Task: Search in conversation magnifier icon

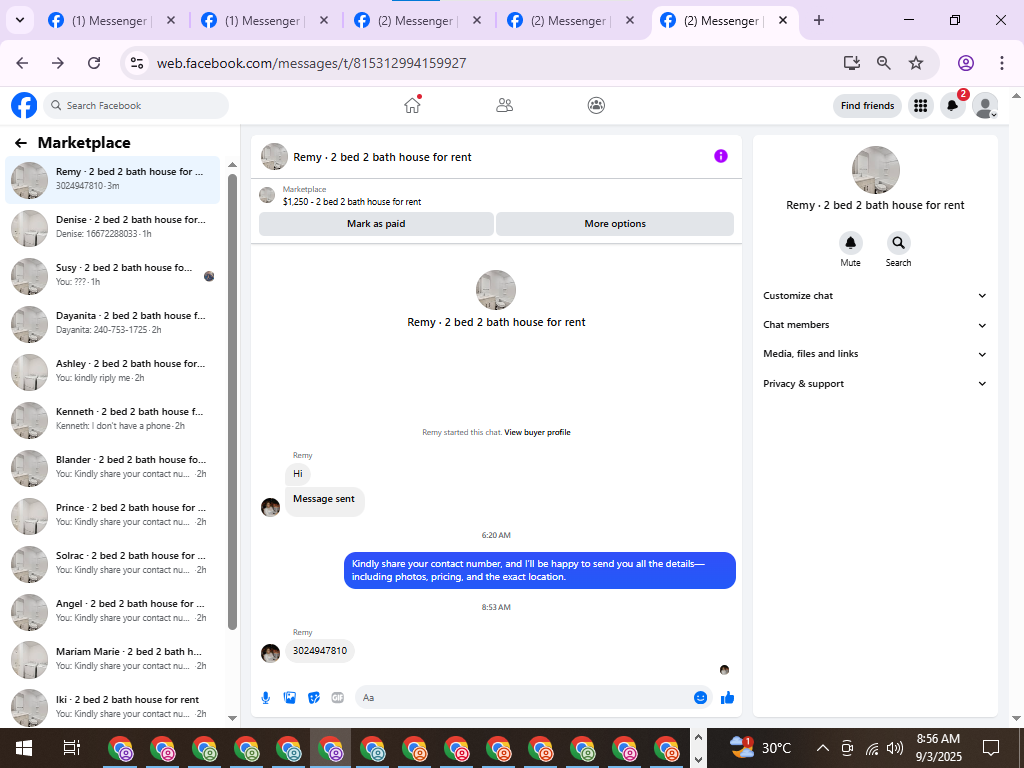Action: click(899, 243)
